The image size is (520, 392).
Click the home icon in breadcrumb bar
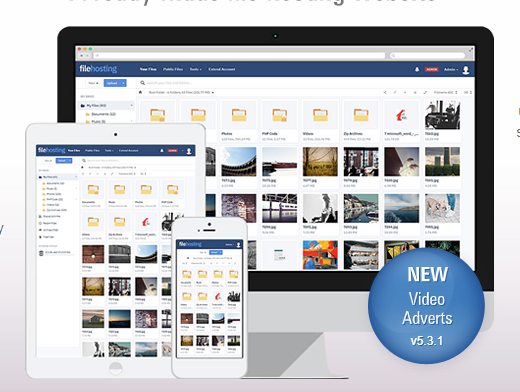click(x=140, y=92)
